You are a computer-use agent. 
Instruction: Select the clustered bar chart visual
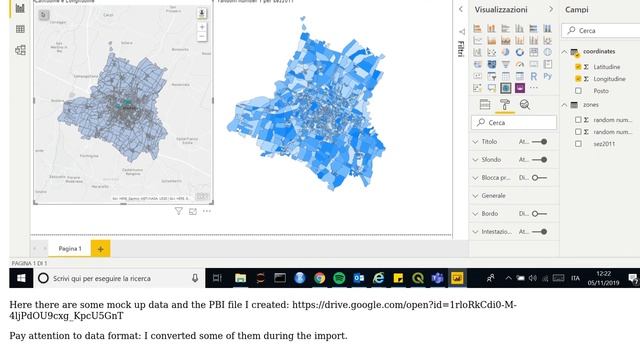point(505,28)
